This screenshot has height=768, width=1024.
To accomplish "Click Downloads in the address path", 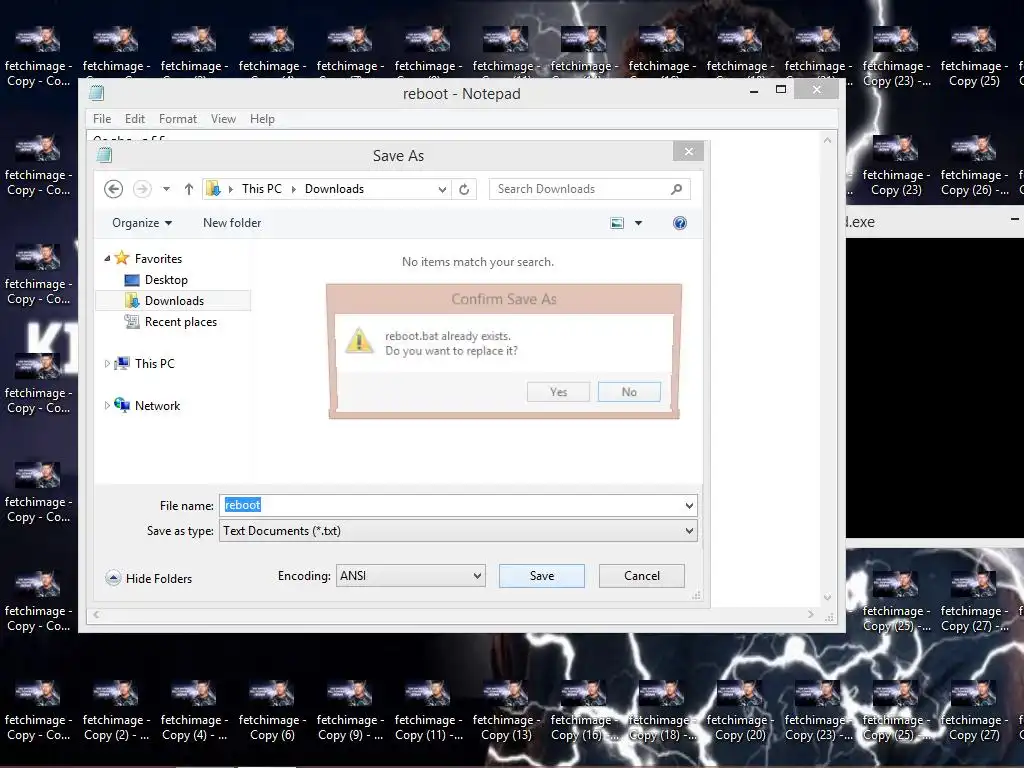I will click(x=334, y=189).
